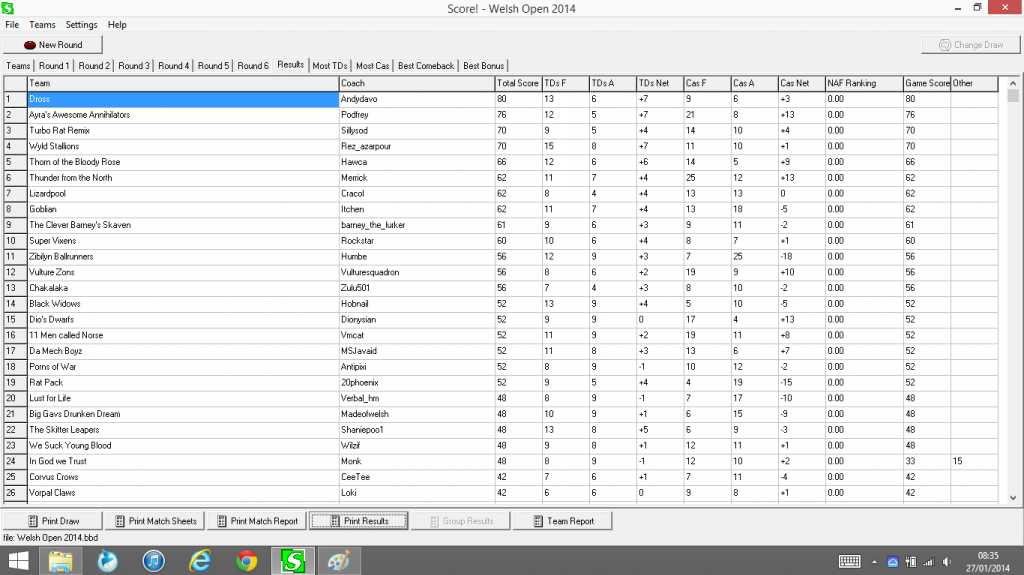1024x575 pixels.
Task: Click row number 20 header
Action: click(x=15, y=399)
